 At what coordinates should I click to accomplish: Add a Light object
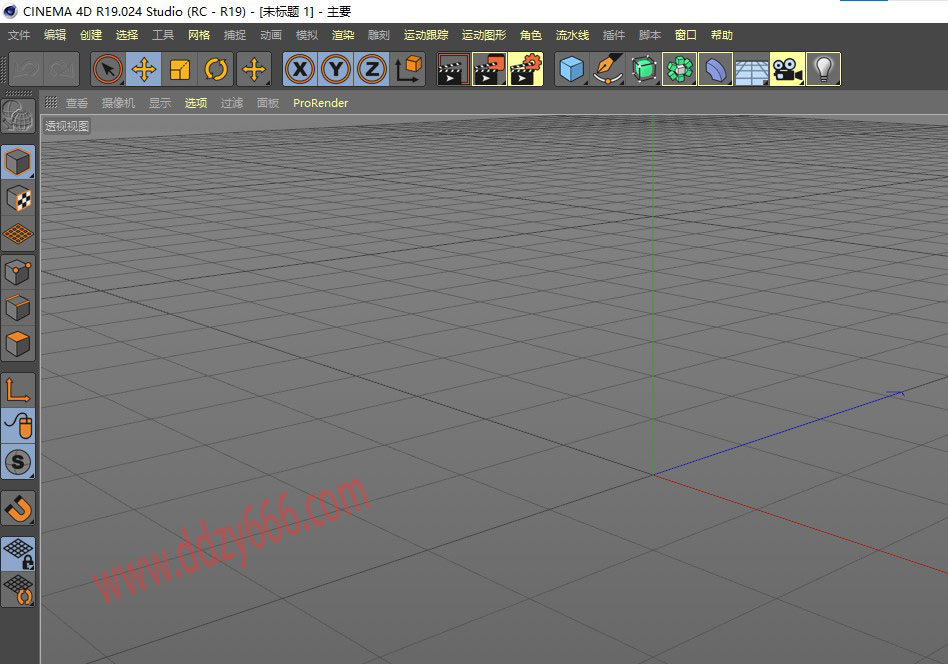pyautogui.click(x=823, y=69)
